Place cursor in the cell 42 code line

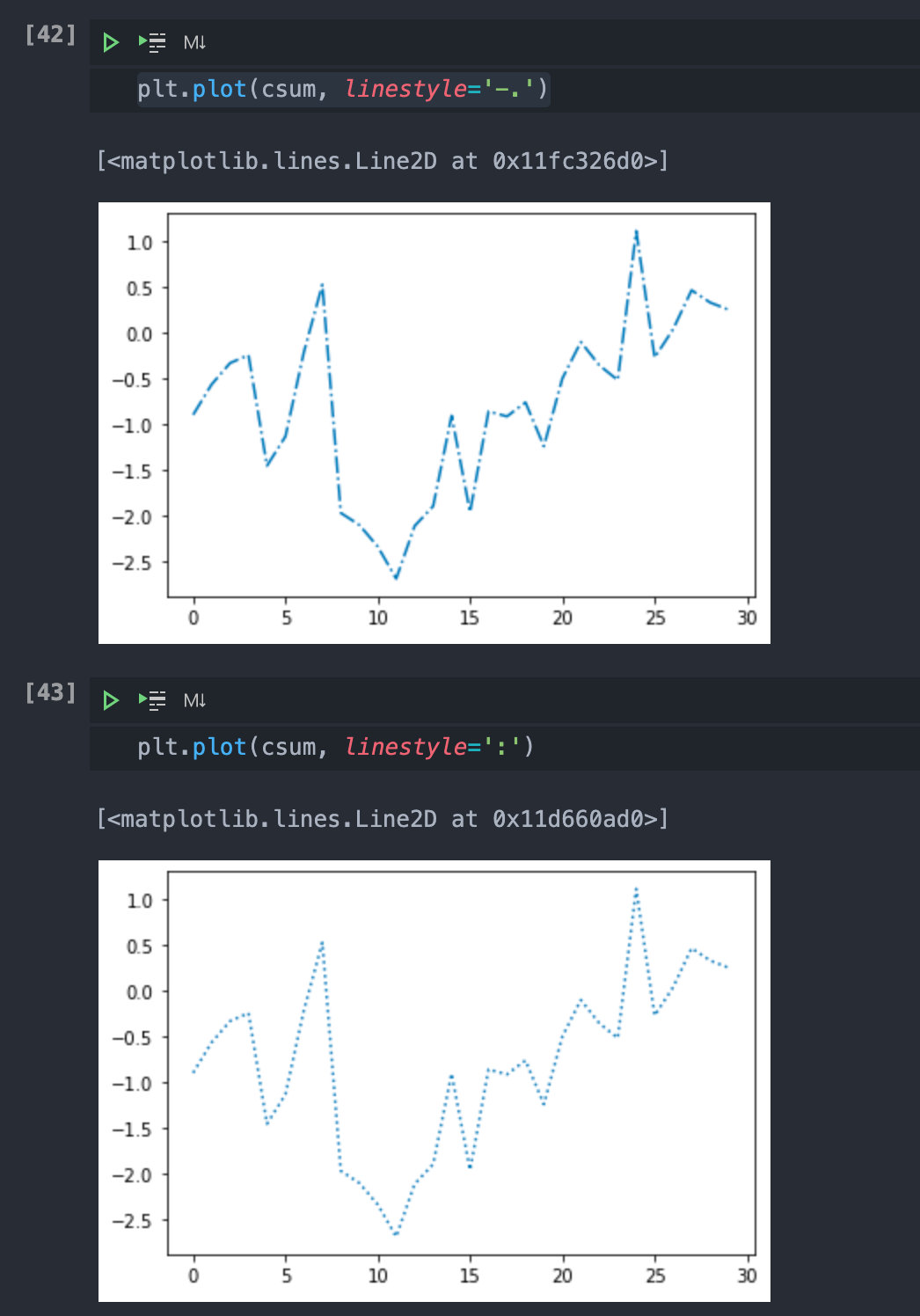[704, 89]
